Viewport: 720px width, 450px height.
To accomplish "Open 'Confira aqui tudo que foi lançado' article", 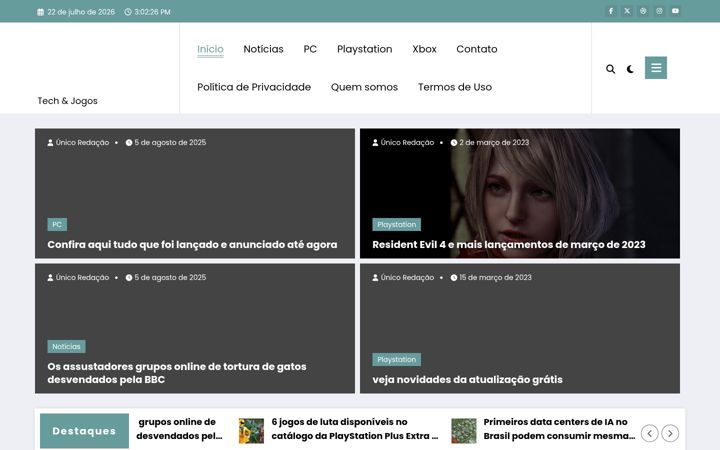I will [x=192, y=245].
